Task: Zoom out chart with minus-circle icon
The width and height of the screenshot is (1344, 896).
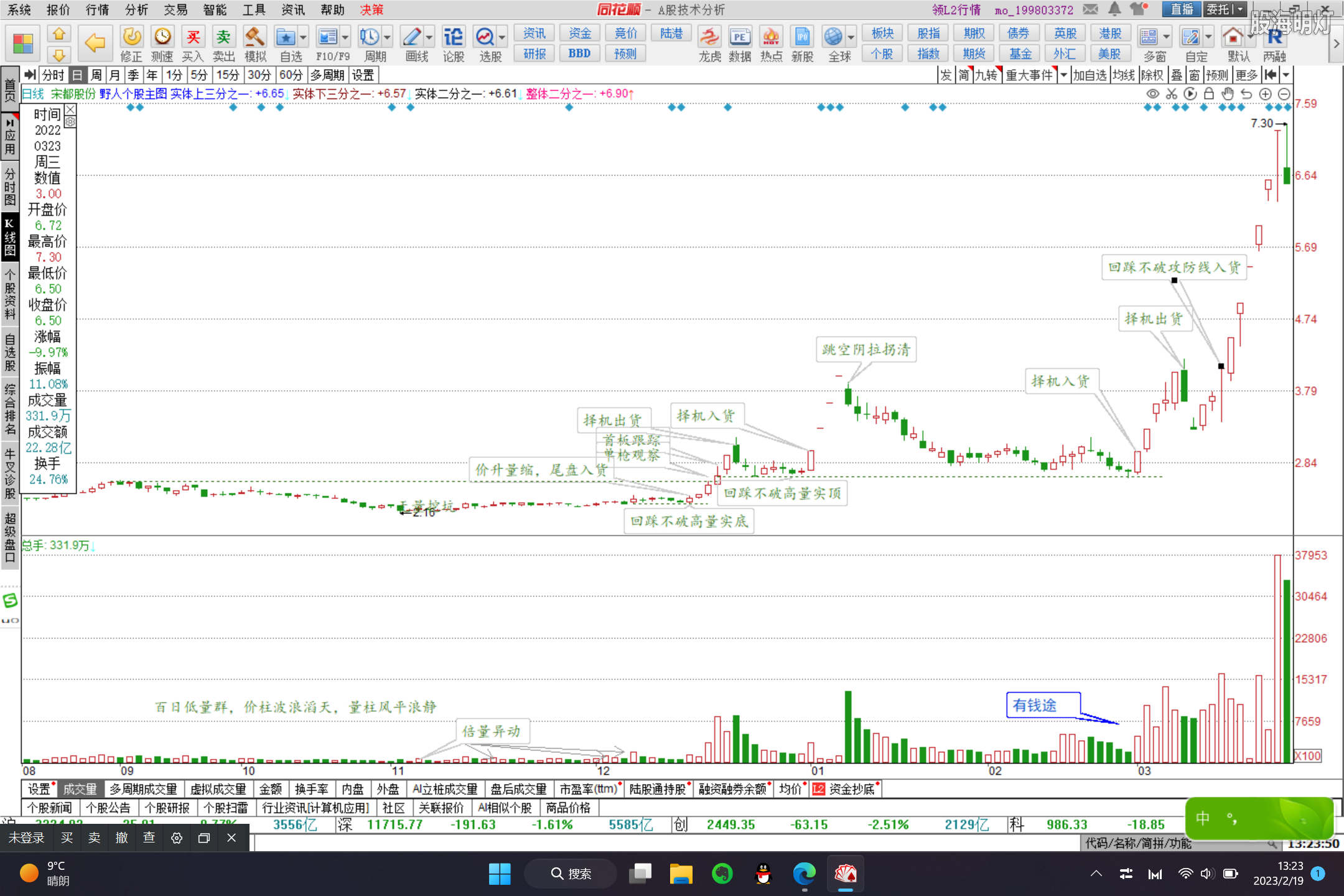Action: 1284,94
